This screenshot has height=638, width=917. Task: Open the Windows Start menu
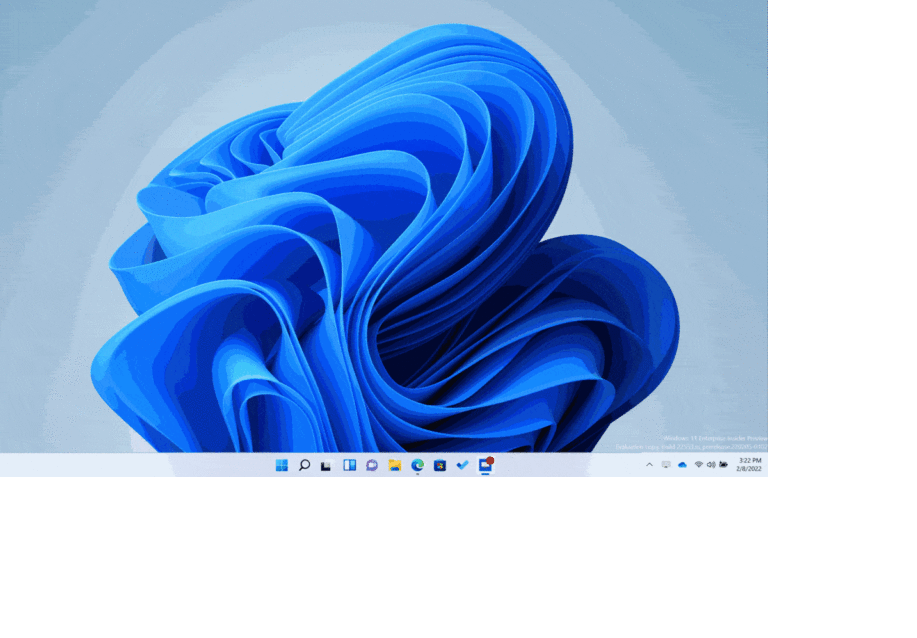pyautogui.click(x=281, y=465)
